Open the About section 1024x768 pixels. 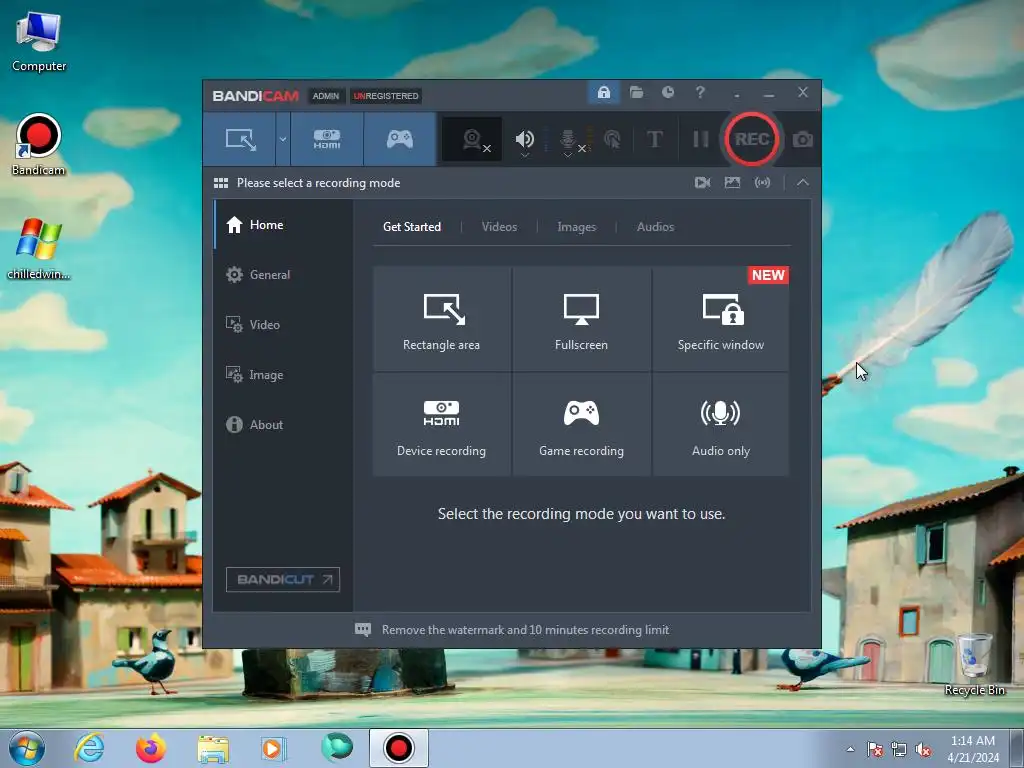coord(283,424)
